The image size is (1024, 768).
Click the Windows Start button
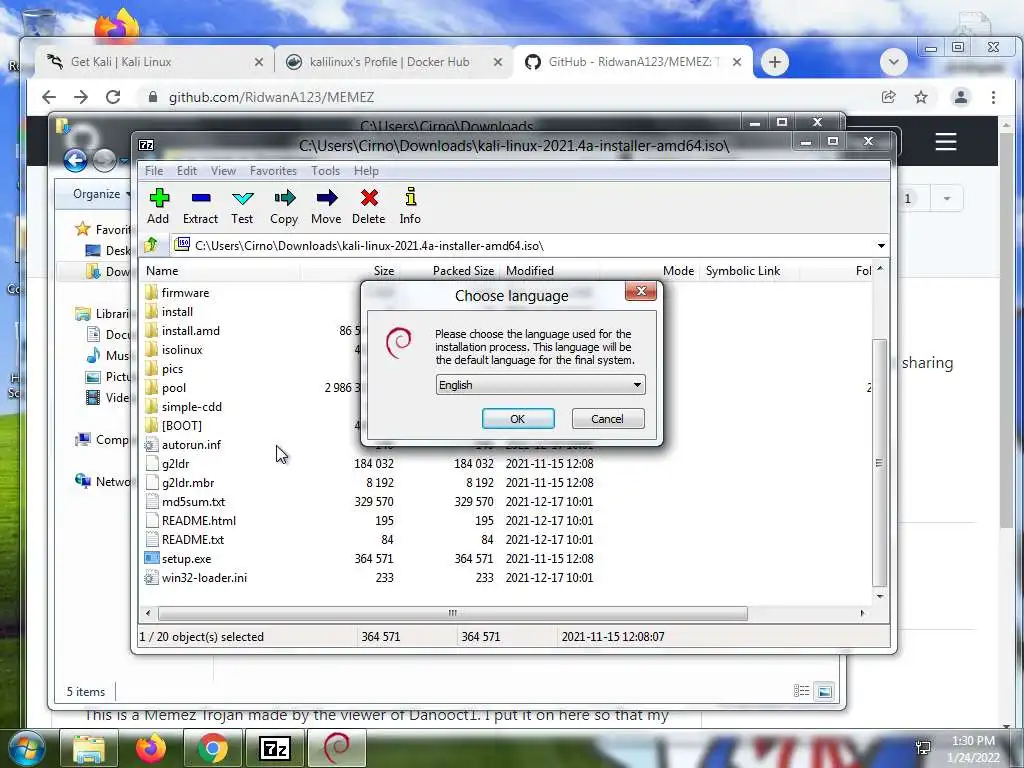tap(27, 748)
